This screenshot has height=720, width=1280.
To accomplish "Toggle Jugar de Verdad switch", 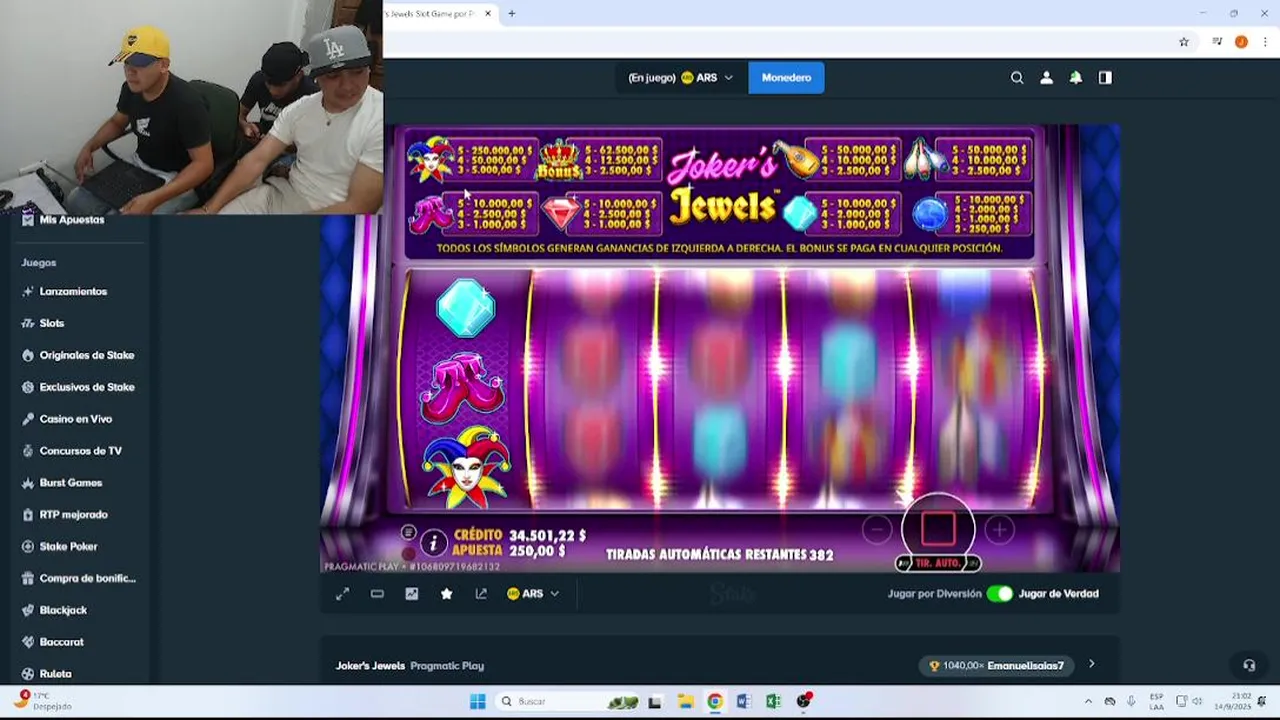I will 999,594.
